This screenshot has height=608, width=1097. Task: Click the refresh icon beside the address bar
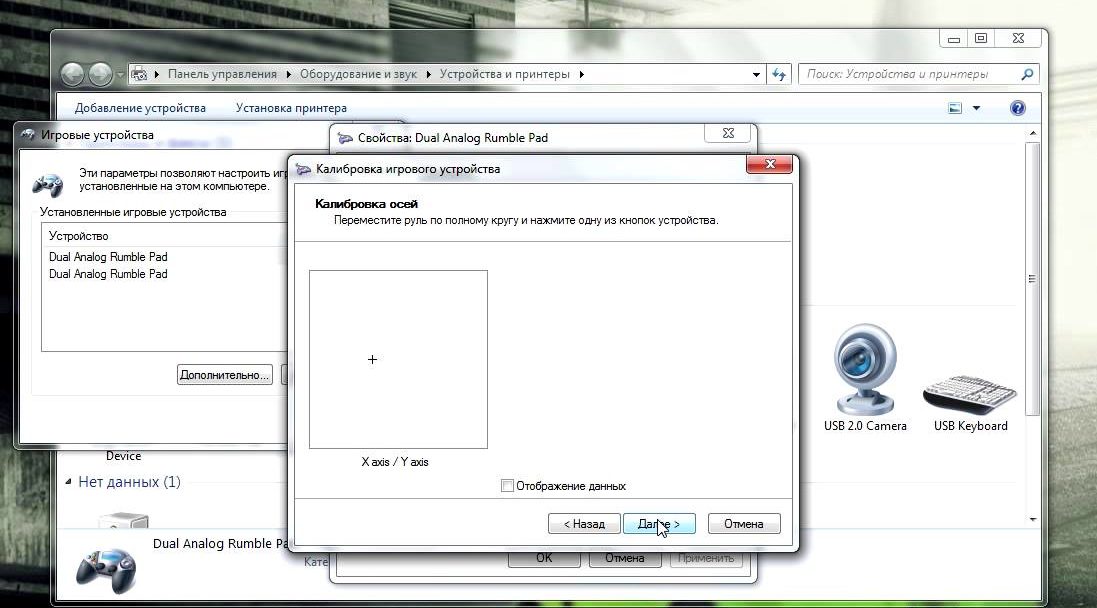click(x=780, y=75)
